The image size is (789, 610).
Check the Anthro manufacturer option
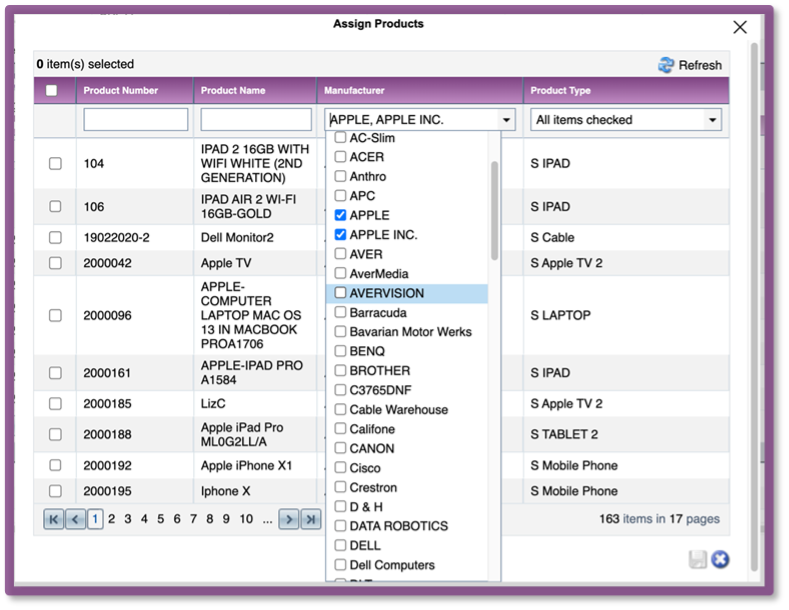pyautogui.click(x=341, y=176)
